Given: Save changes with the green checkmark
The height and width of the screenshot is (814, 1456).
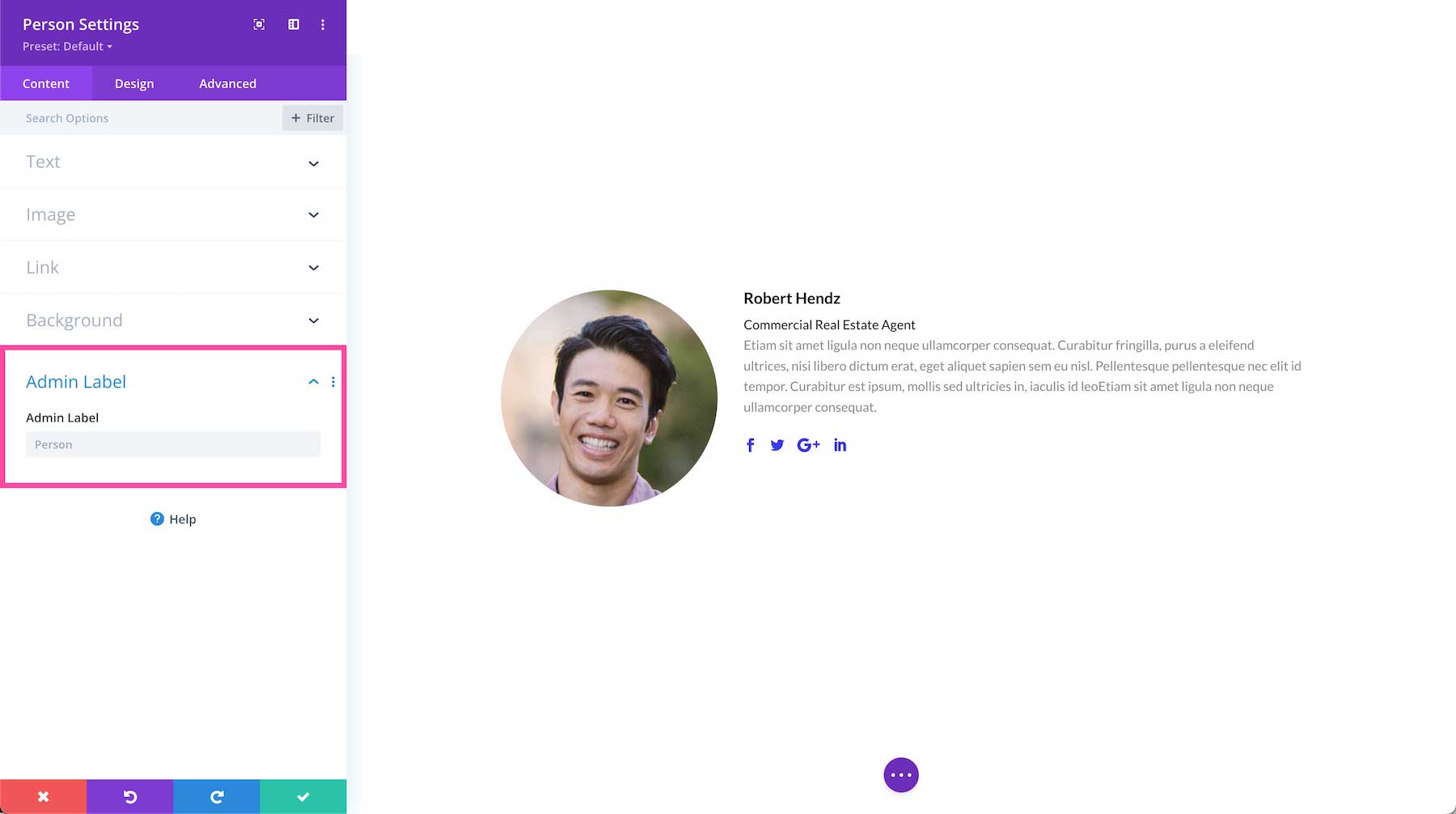Looking at the screenshot, I should tap(302, 796).
